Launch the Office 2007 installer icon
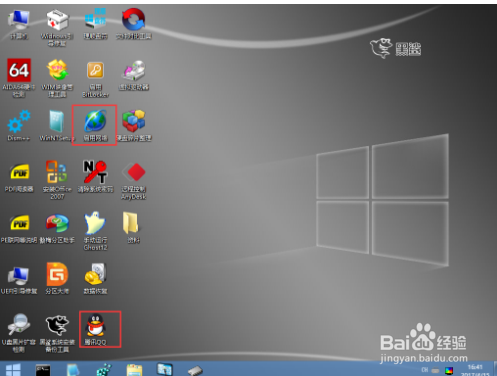The width and height of the screenshot is (497, 376). click(57, 180)
